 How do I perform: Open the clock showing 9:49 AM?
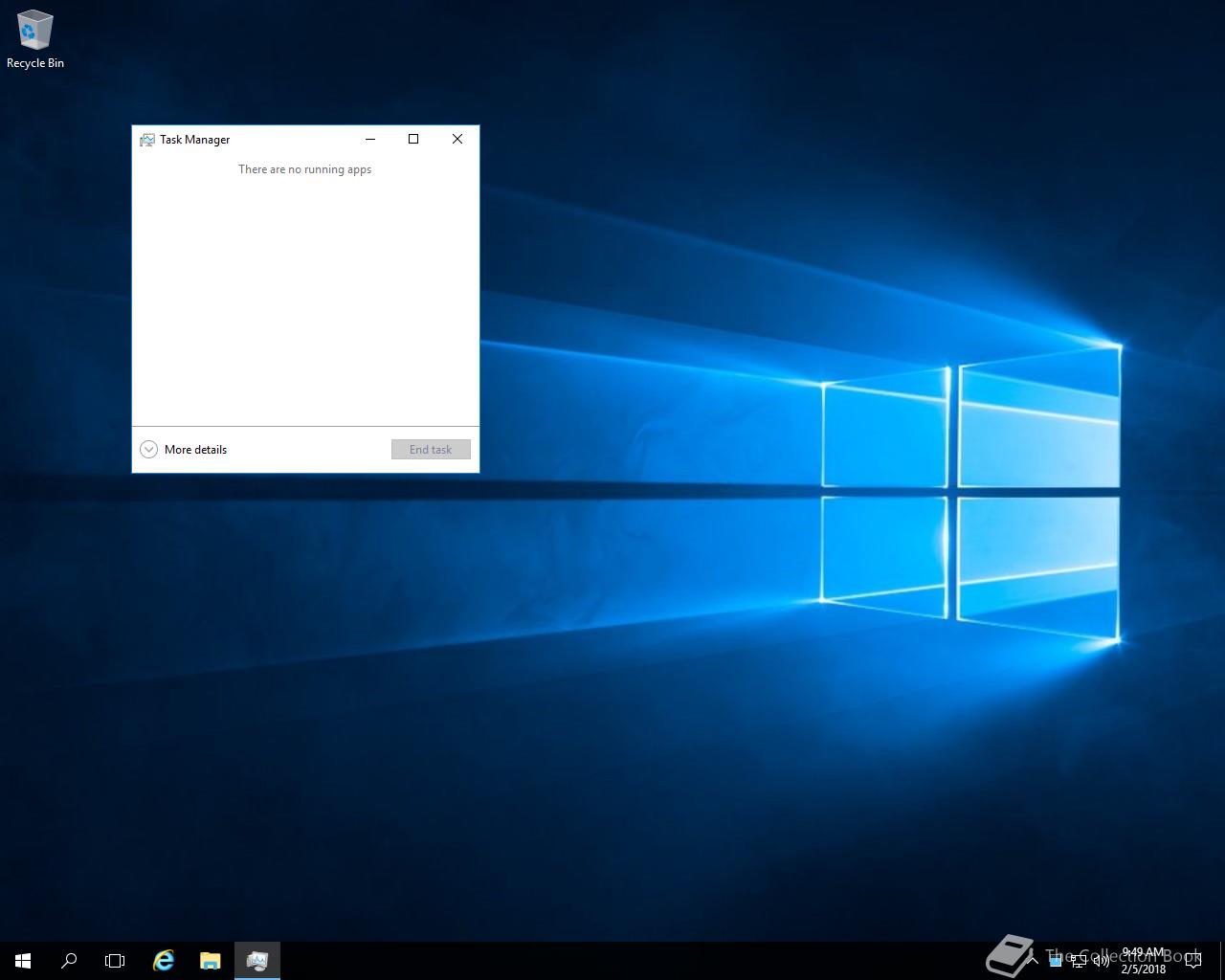click(1144, 961)
